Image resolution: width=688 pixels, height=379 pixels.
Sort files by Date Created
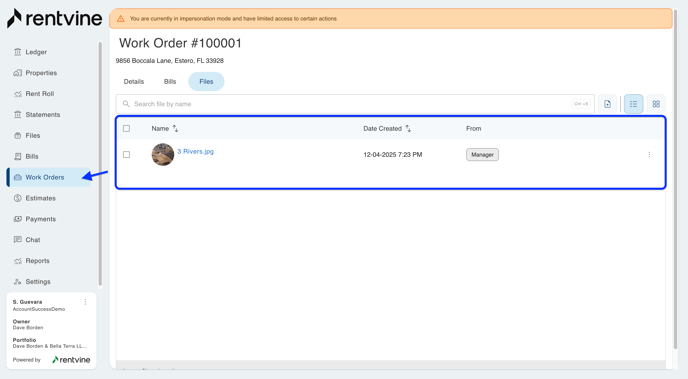point(387,129)
